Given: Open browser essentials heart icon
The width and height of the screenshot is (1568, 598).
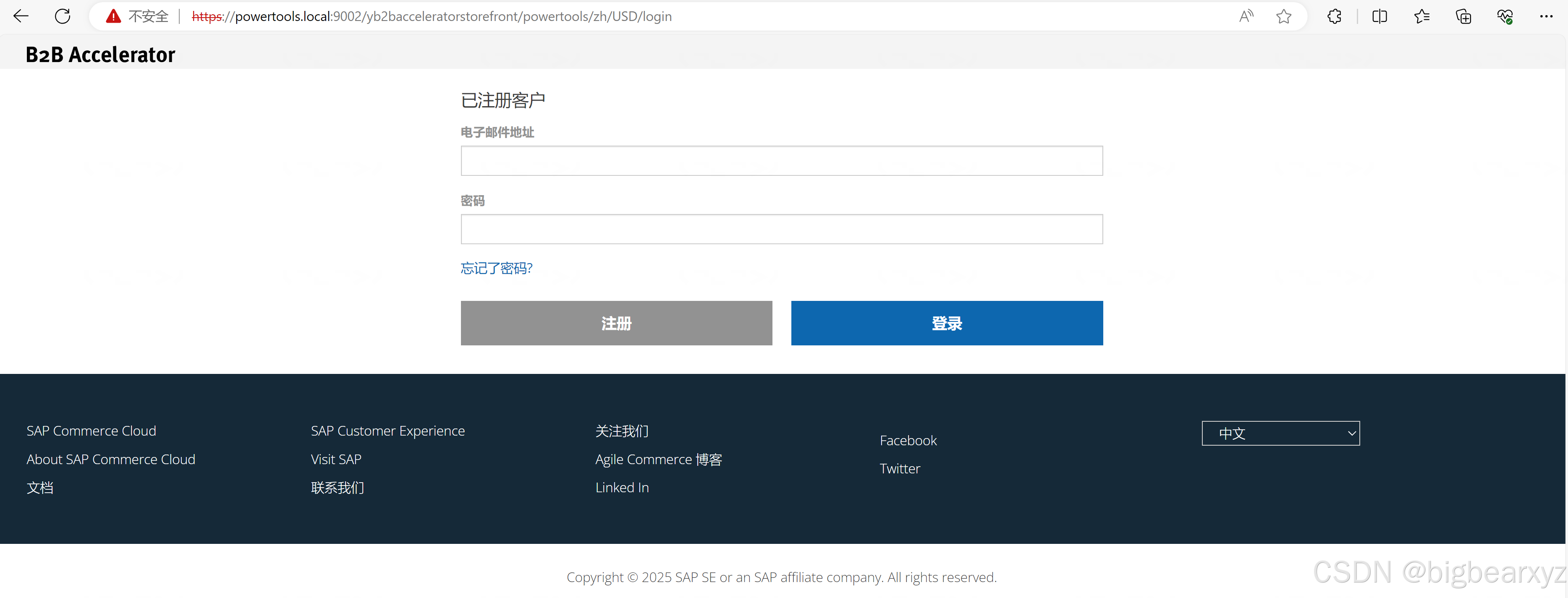Looking at the screenshot, I should (1505, 16).
